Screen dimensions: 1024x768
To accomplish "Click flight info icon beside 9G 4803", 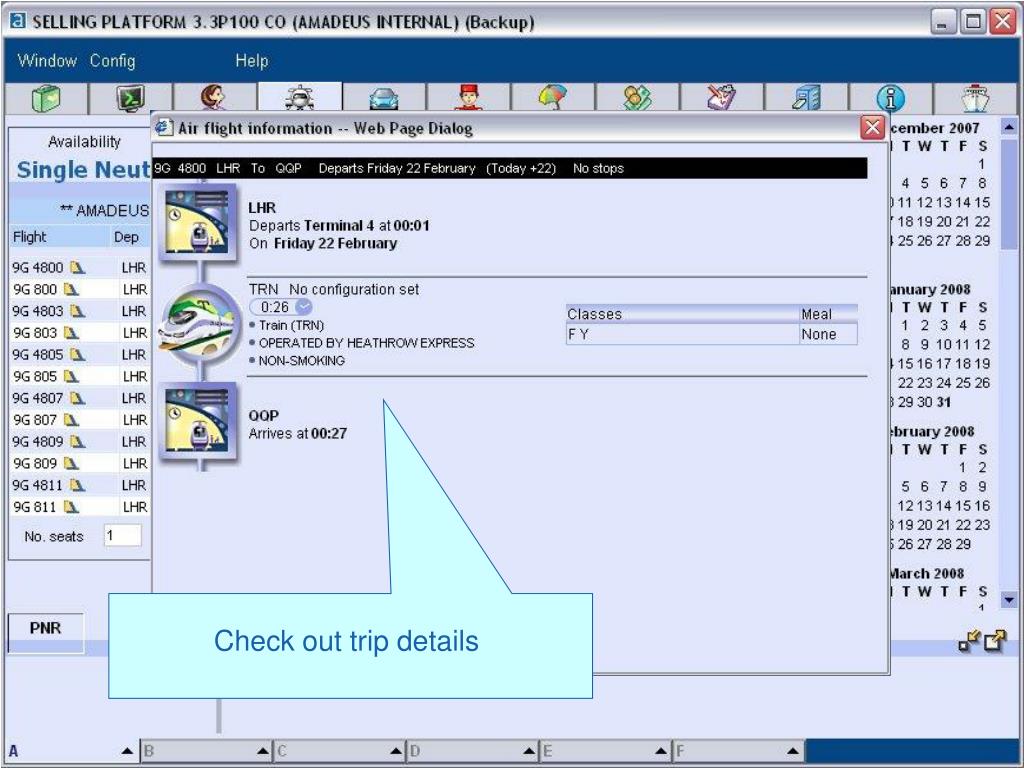I will click(78, 311).
